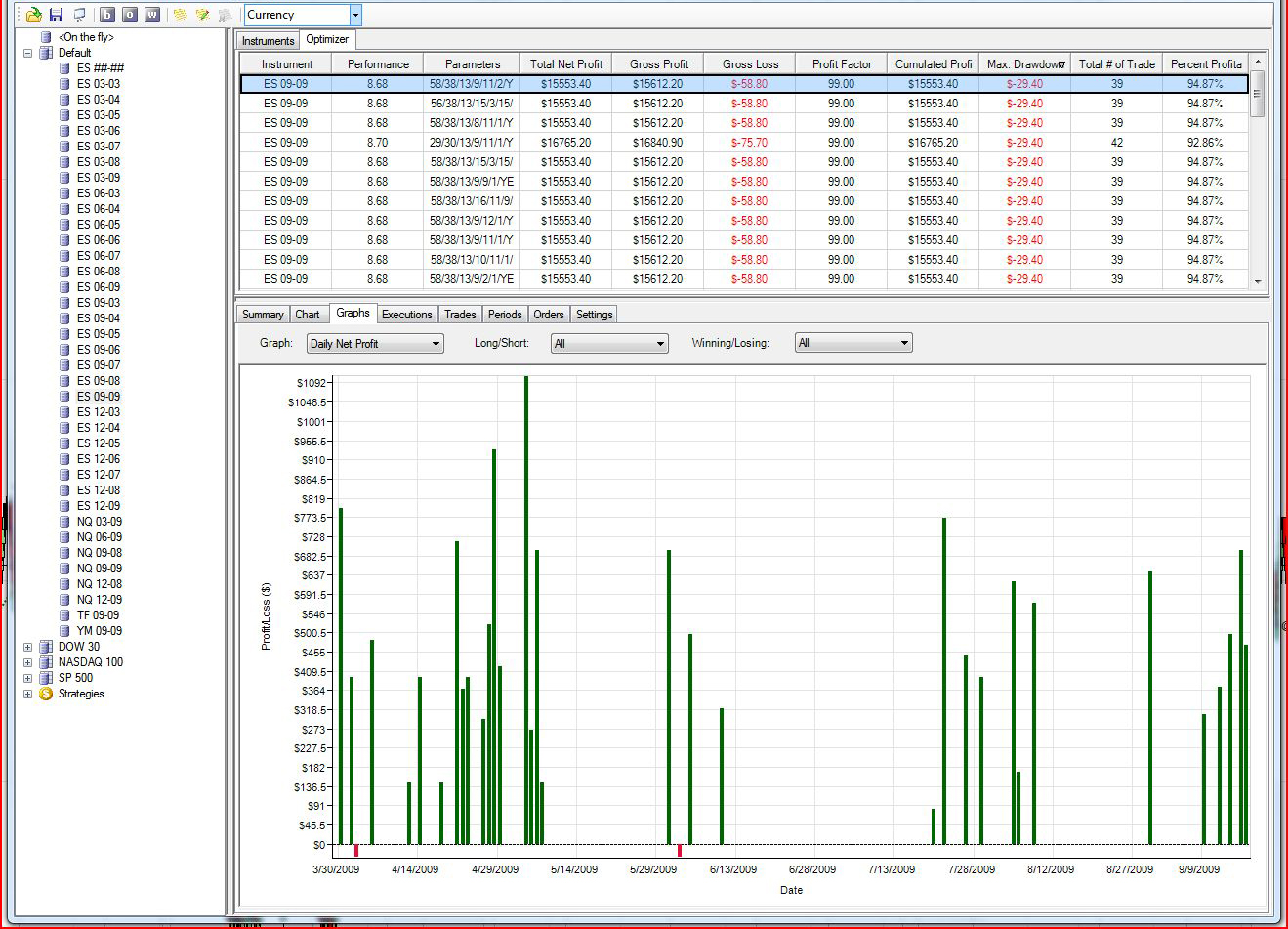The image size is (1288, 929).
Task: Open the Settings tab
Action: tap(595, 315)
